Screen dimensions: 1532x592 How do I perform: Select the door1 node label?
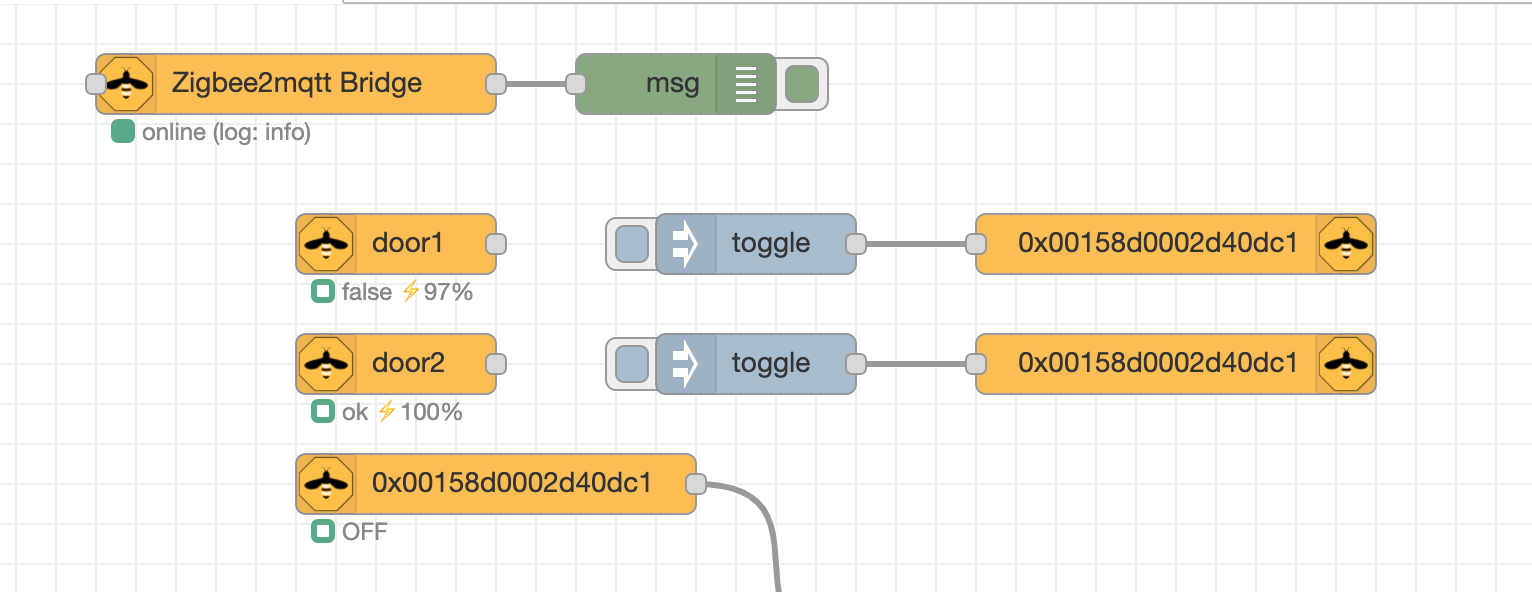(408, 243)
